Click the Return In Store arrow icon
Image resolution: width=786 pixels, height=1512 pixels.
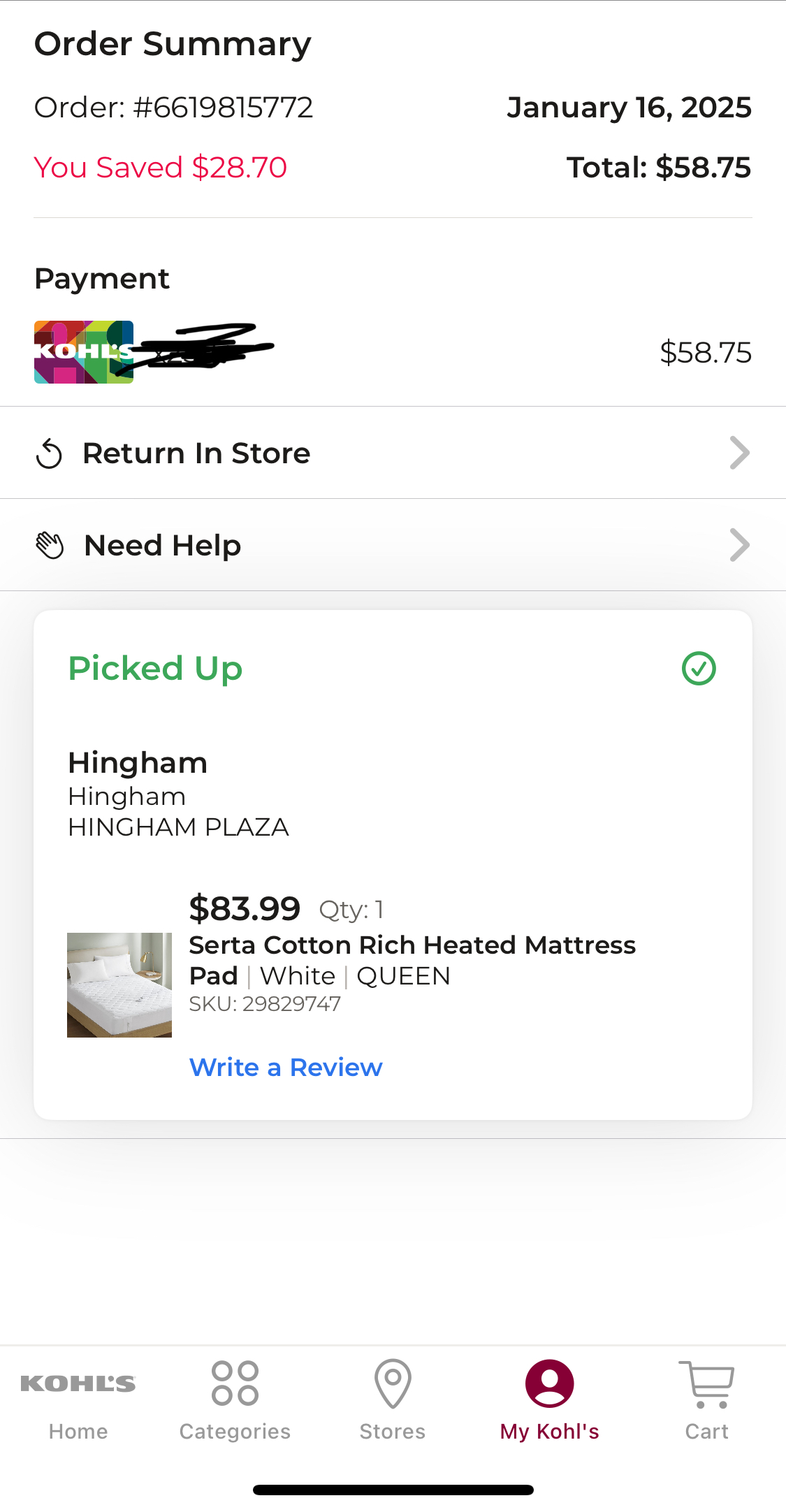point(49,453)
